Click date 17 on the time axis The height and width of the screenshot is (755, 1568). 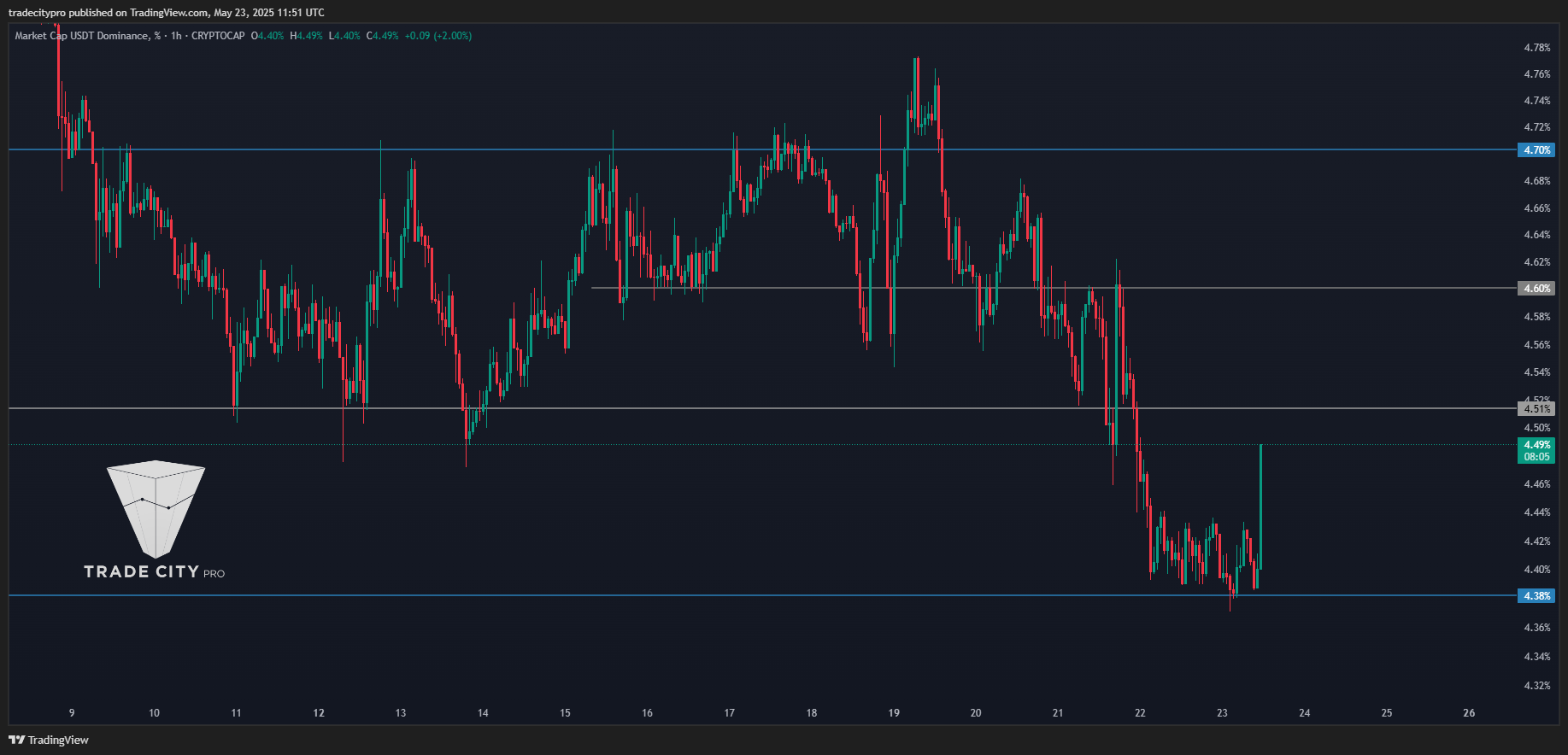click(730, 713)
